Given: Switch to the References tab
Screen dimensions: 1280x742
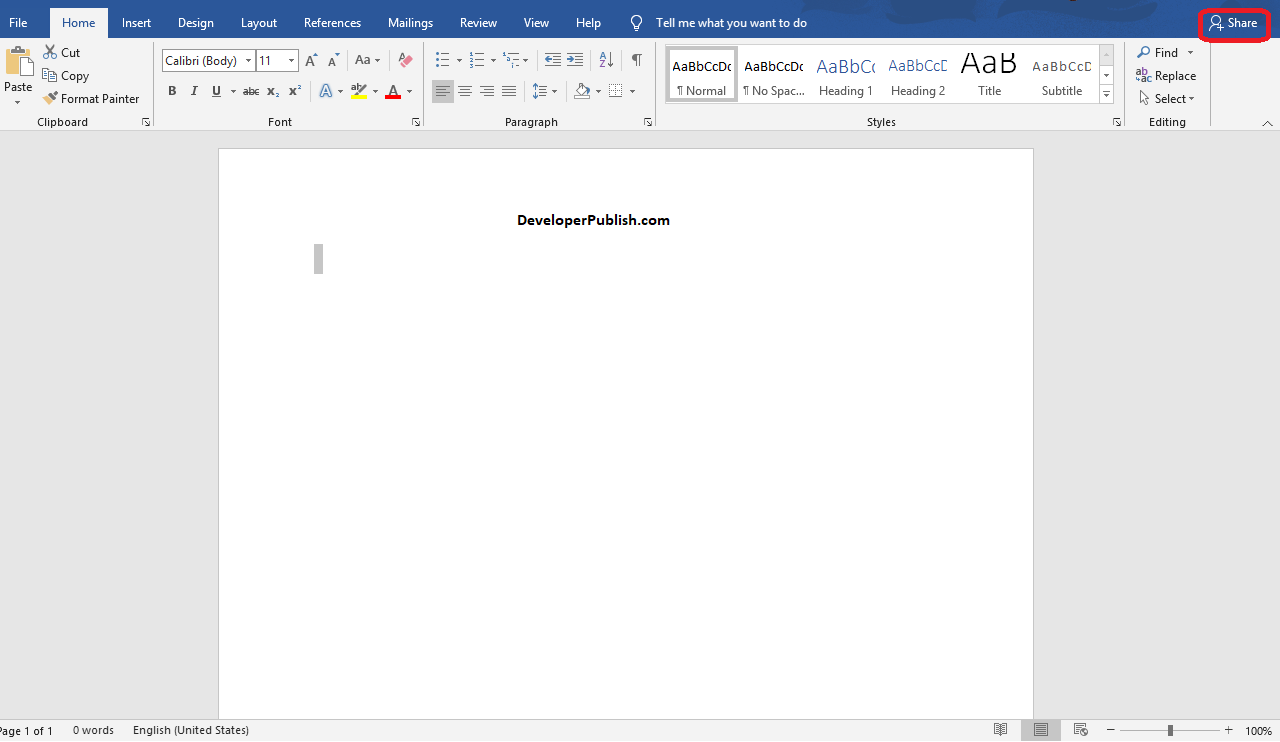Looking at the screenshot, I should (x=332, y=23).
